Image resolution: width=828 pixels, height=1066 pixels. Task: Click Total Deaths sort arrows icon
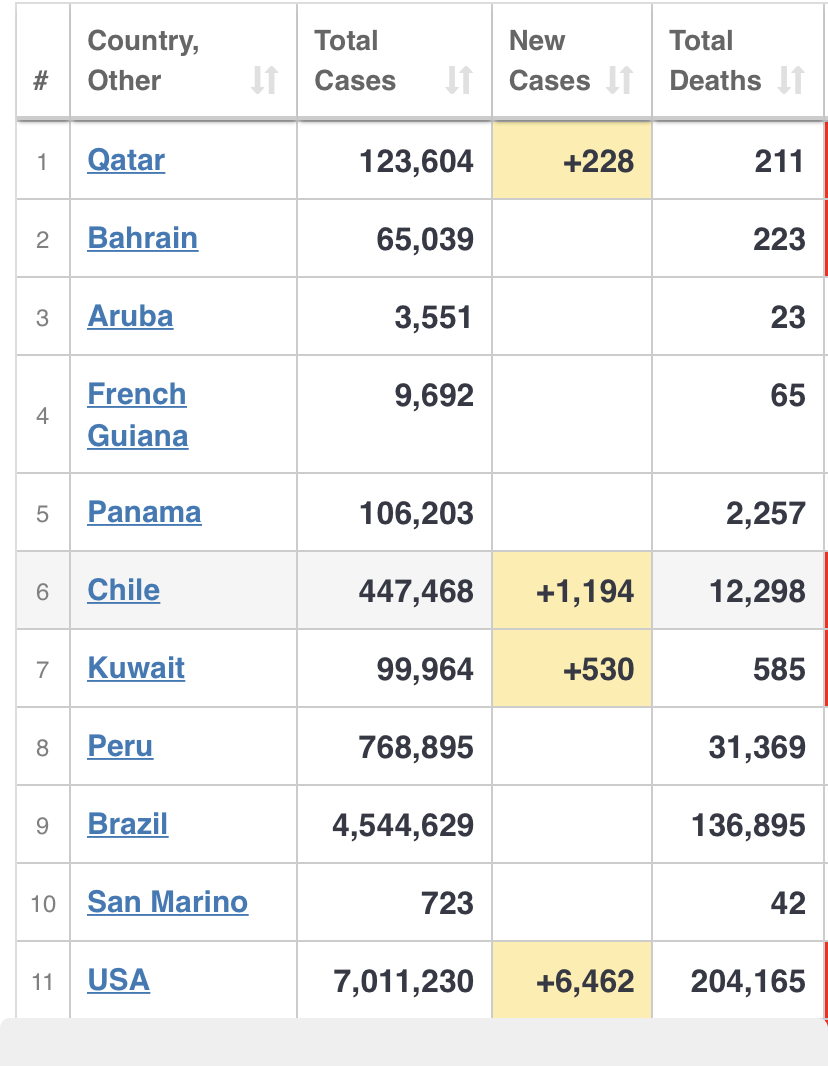coord(791,80)
